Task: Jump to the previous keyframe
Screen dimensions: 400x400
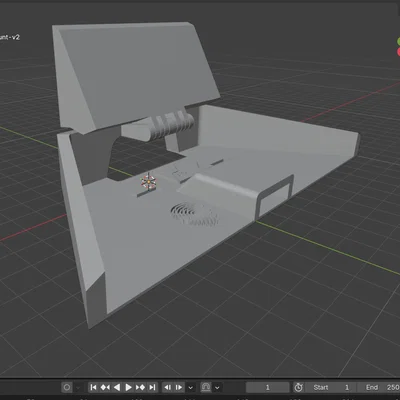Action: [x=105, y=387]
